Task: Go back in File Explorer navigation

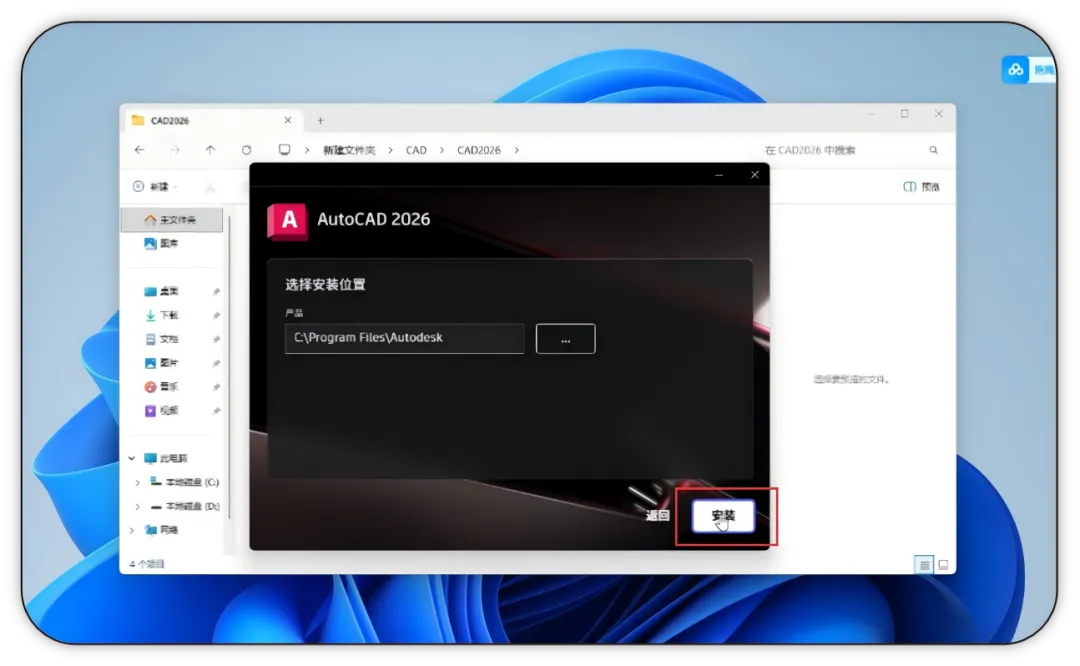Action: [140, 149]
